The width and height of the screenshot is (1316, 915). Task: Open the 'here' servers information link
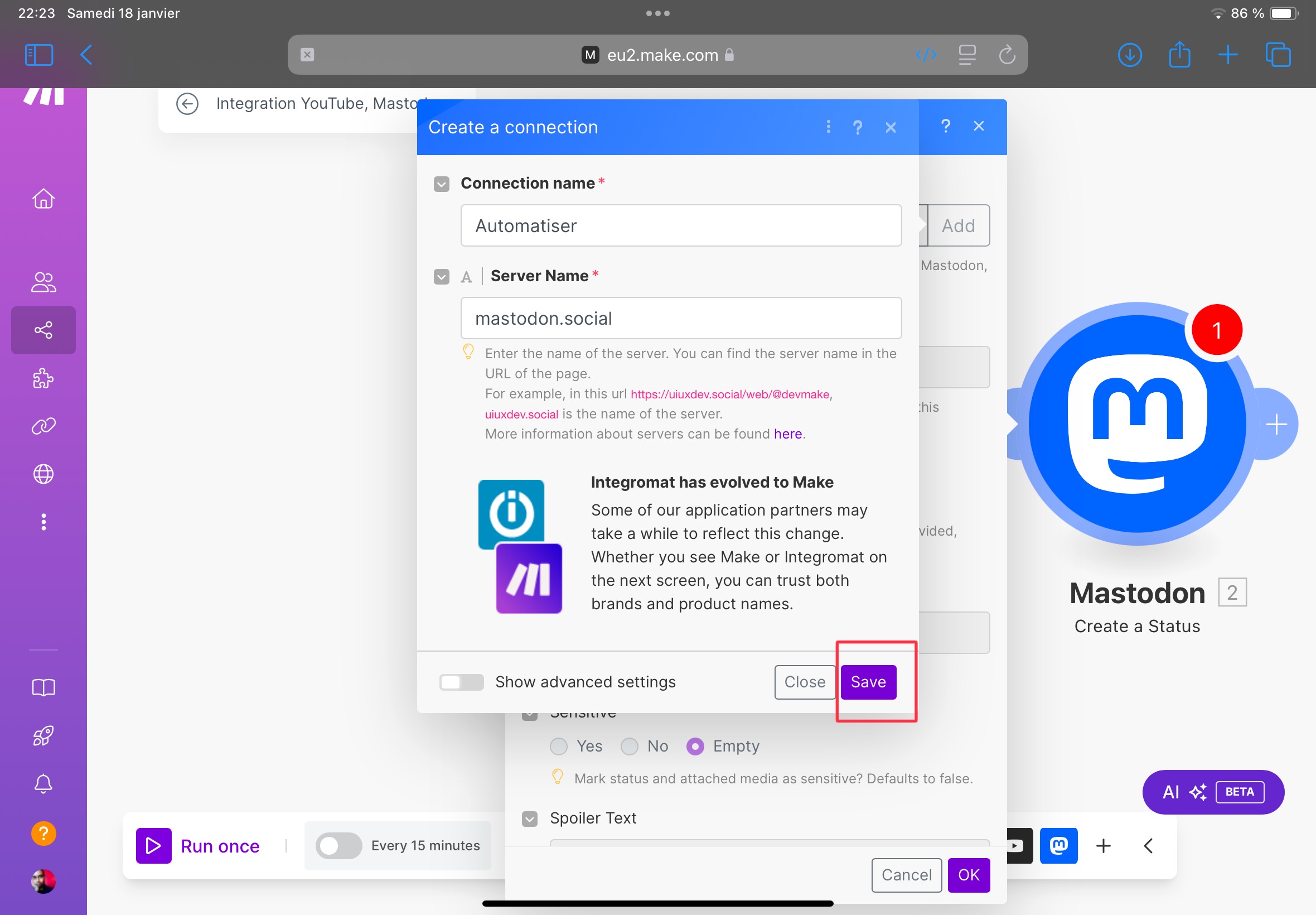tap(788, 434)
